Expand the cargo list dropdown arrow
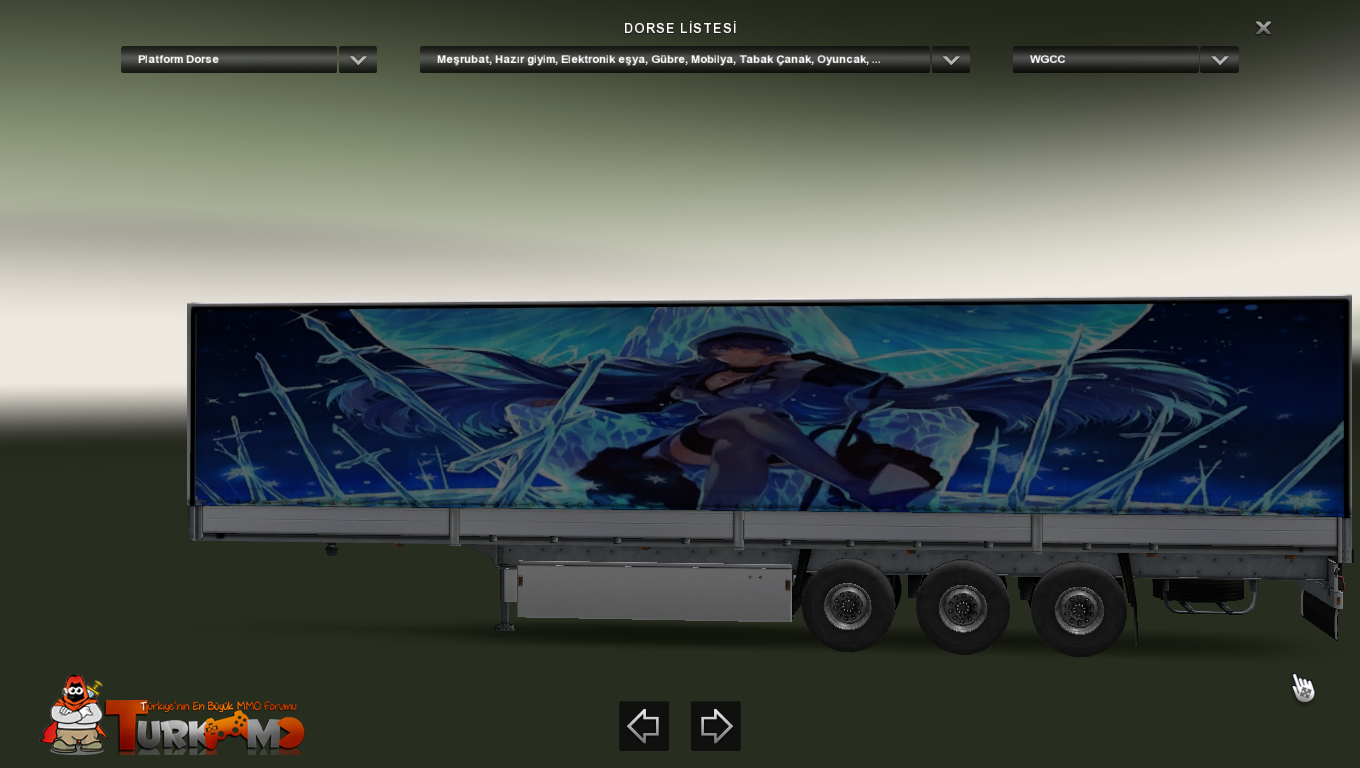1360x768 pixels. coord(951,60)
